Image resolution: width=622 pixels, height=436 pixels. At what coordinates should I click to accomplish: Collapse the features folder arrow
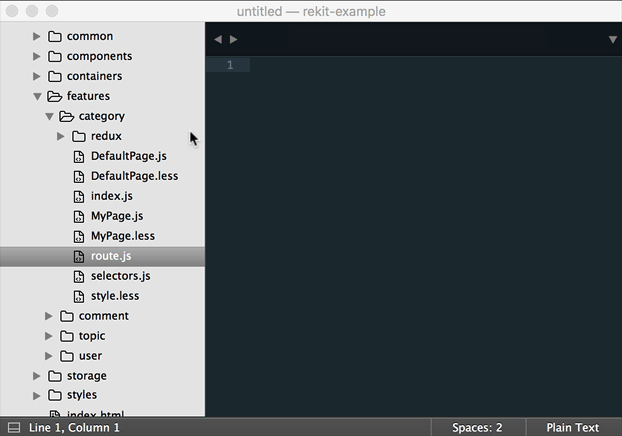point(37,96)
